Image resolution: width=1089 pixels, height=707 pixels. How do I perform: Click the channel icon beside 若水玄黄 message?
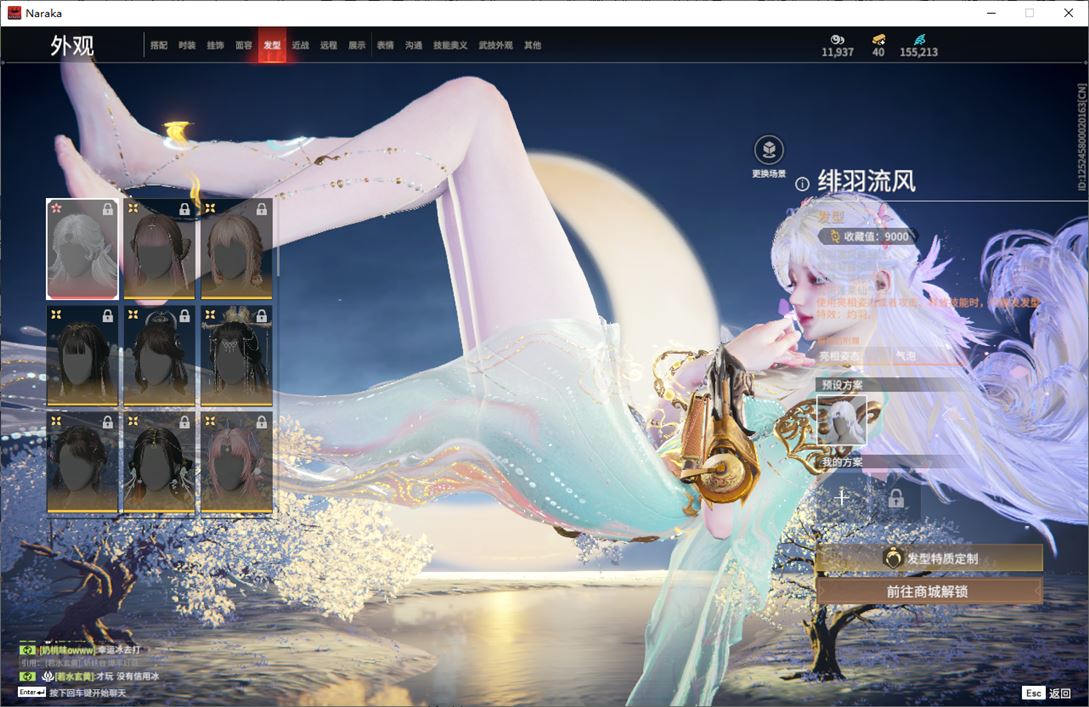pos(27,676)
